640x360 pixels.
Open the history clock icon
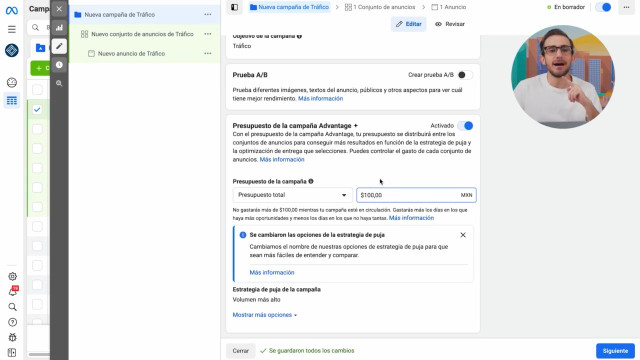tap(59, 65)
